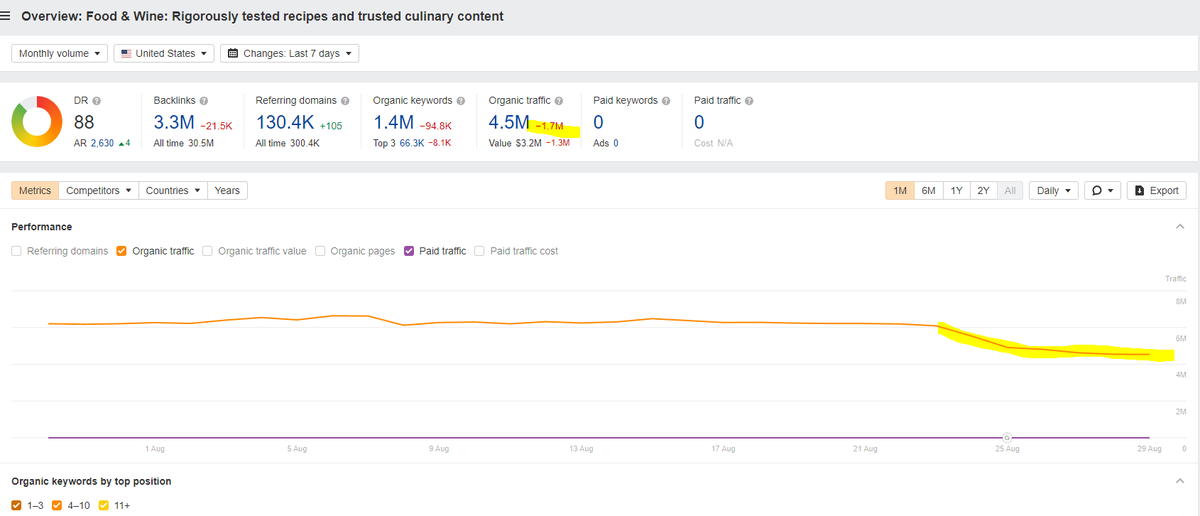Select the 1M time range
The width and height of the screenshot is (1200, 516).
click(x=899, y=190)
